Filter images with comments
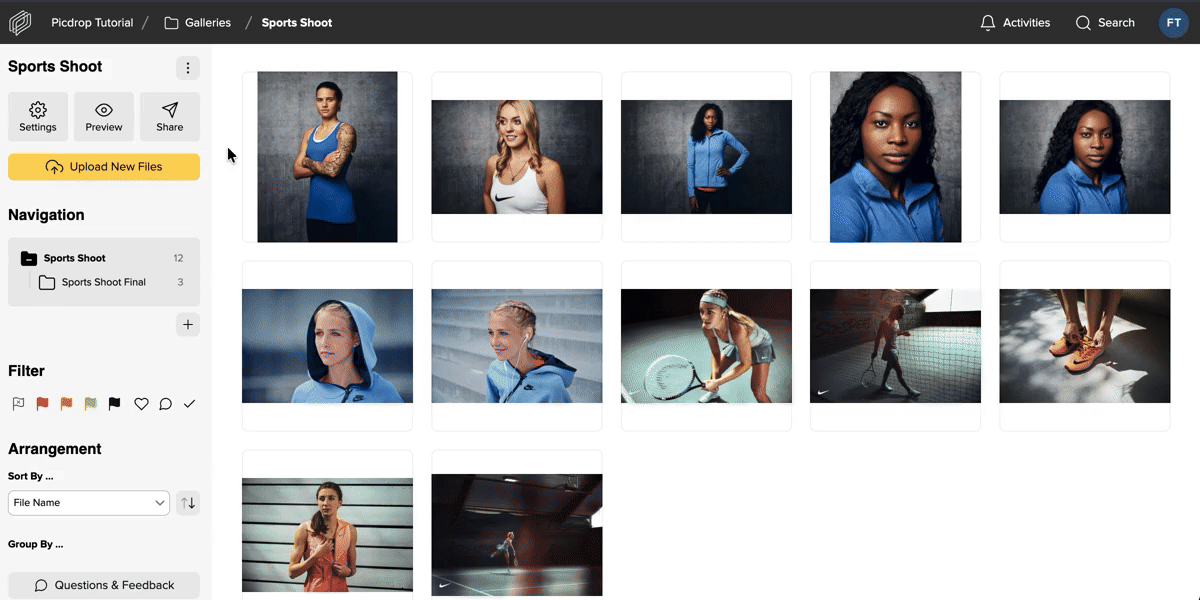The height and width of the screenshot is (600, 1200). [165, 404]
